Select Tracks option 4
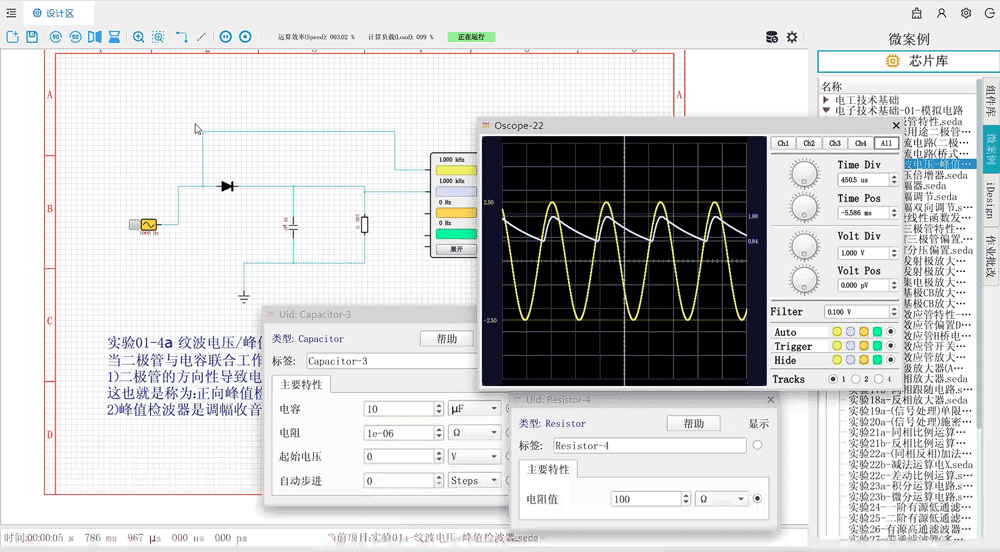Viewport: 1000px width, 552px height. coord(879,379)
